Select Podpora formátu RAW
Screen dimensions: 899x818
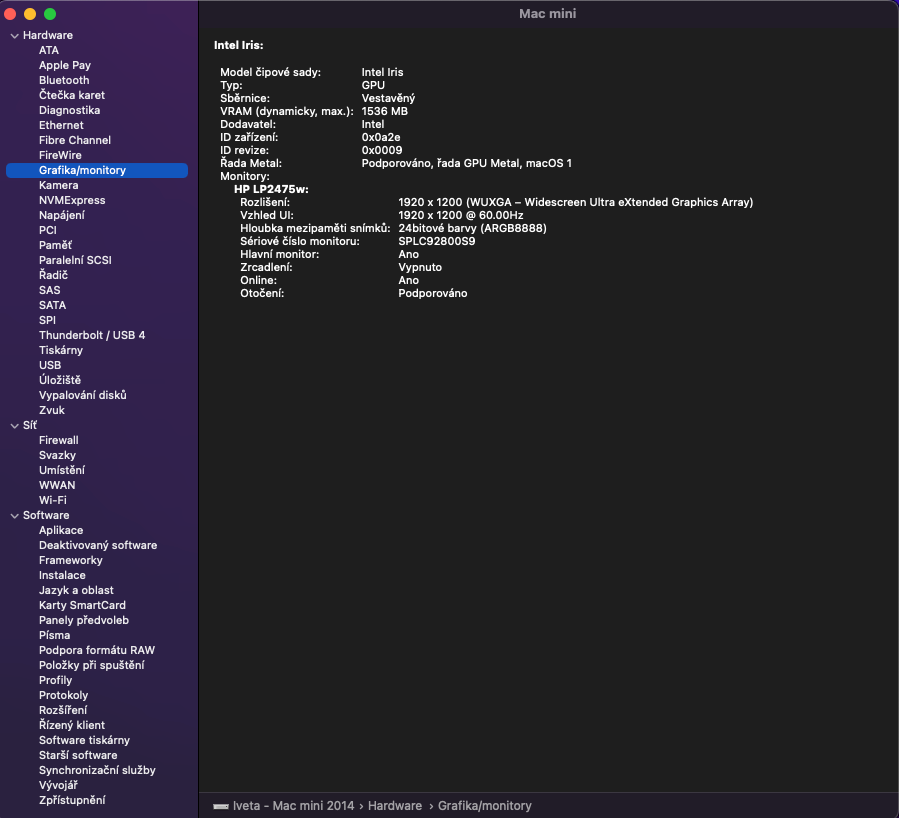(97, 650)
